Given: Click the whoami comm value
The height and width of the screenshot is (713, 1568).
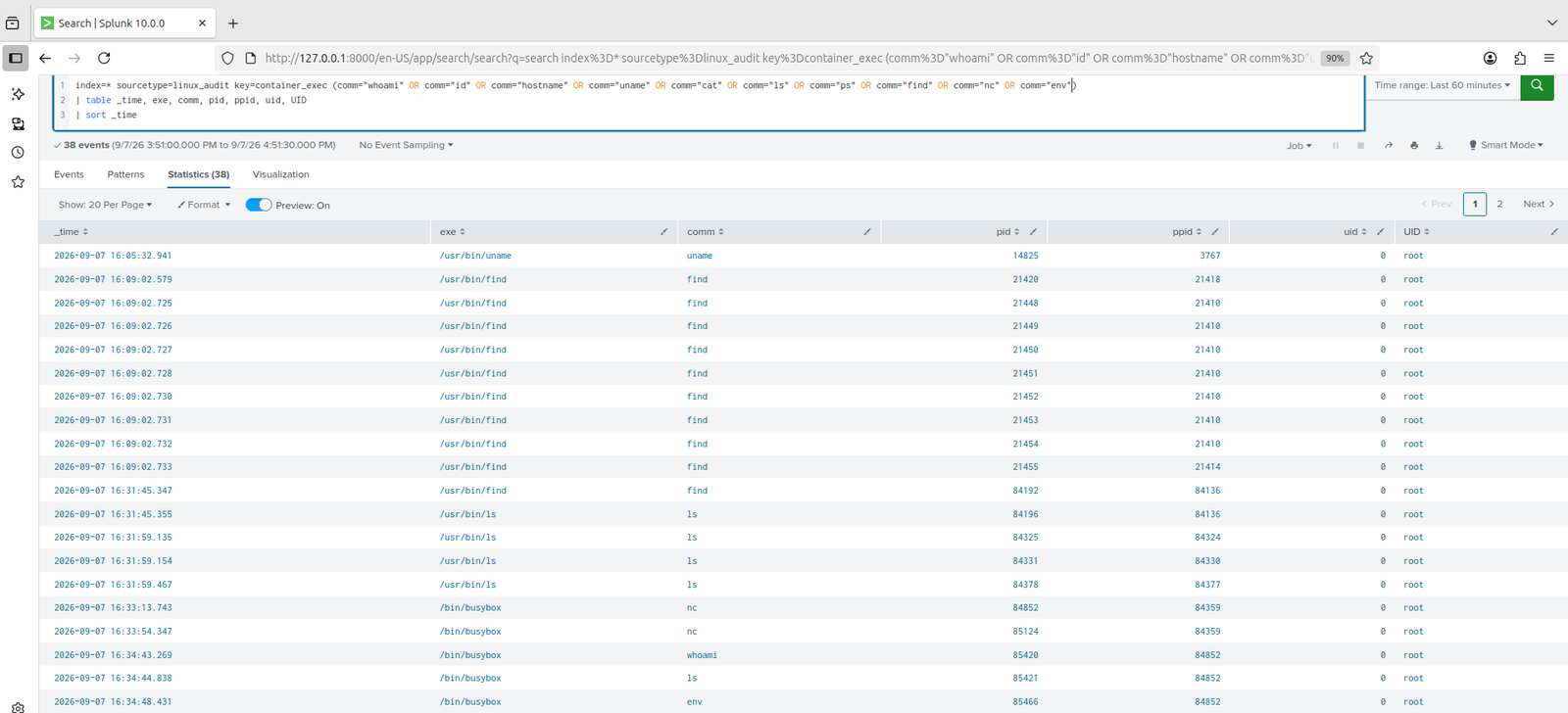Looking at the screenshot, I should pyautogui.click(x=702, y=655).
